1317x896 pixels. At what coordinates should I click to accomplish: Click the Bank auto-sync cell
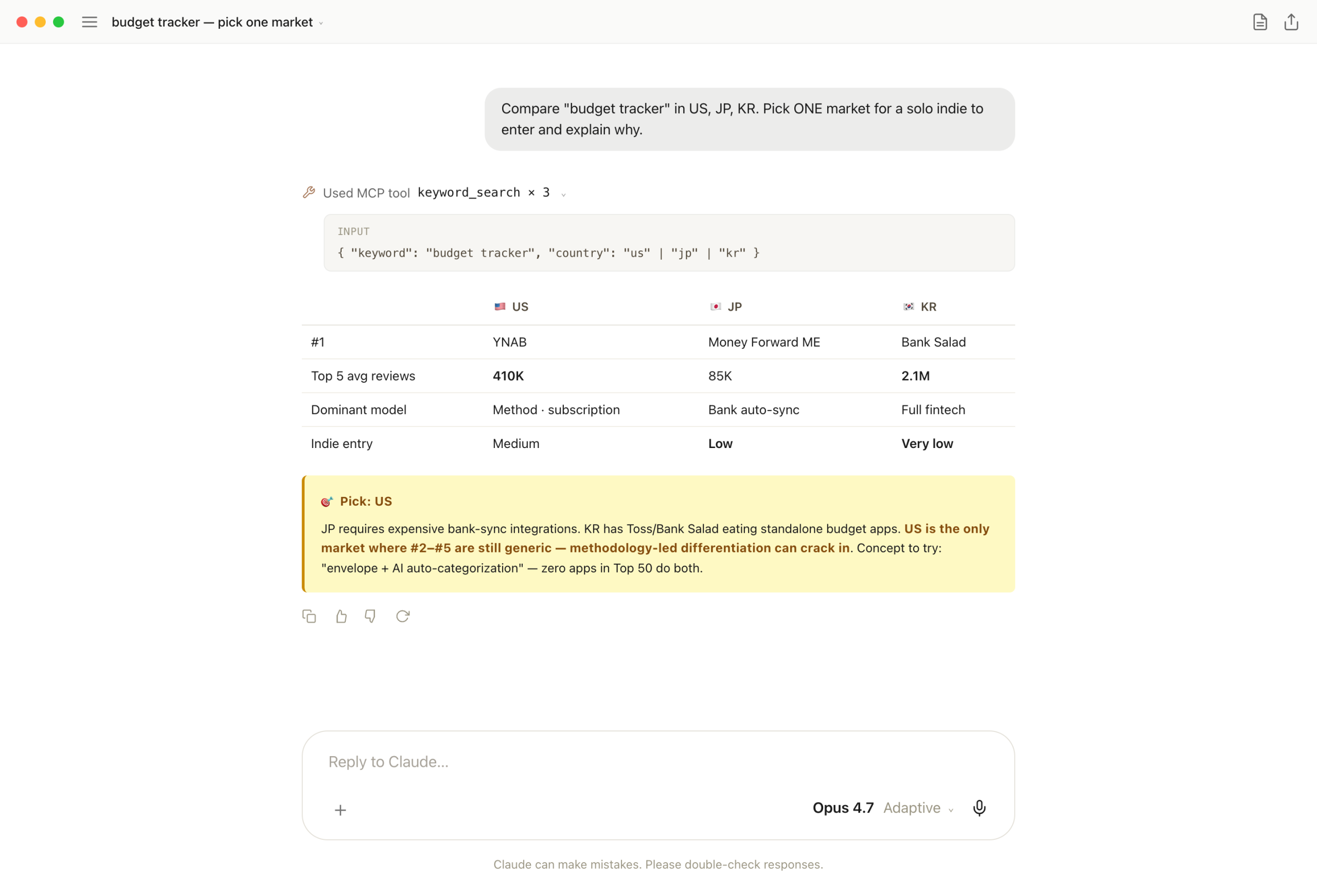tap(754, 410)
